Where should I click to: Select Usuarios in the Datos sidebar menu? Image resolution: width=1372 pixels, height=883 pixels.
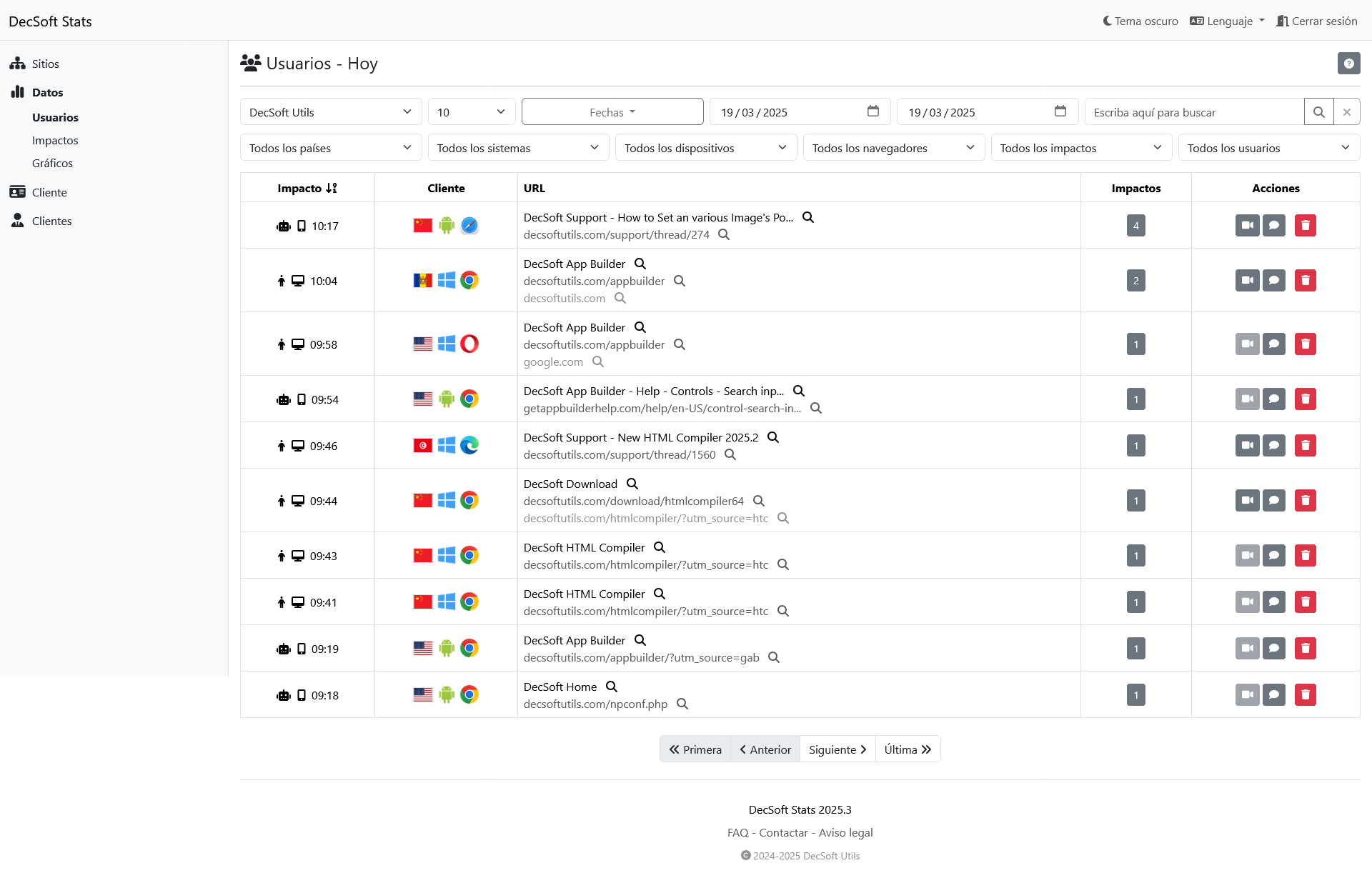pyautogui.click(x=55, y=117)
